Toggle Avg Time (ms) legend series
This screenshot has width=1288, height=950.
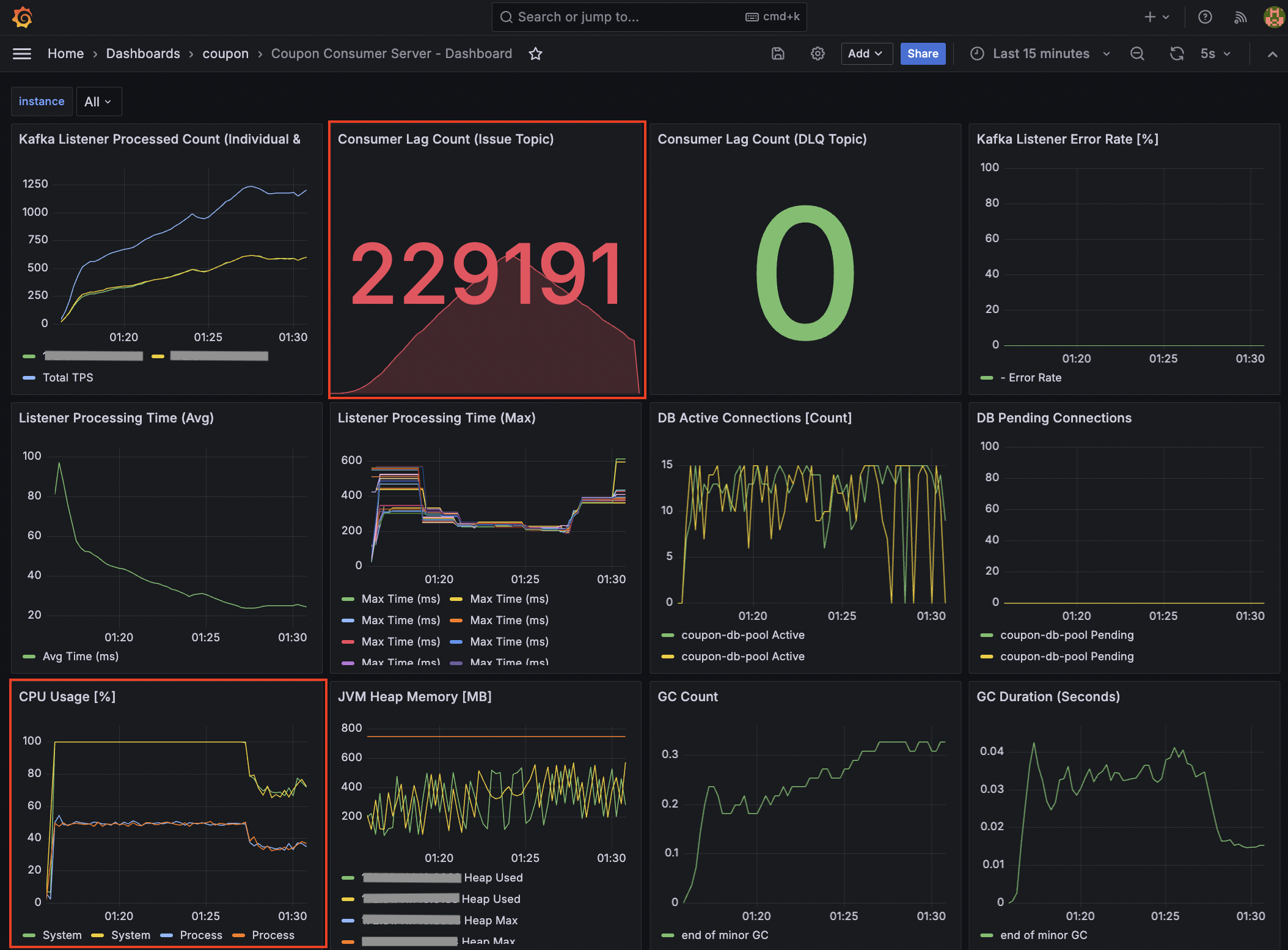pyautogui.click(x=80, y=657)
